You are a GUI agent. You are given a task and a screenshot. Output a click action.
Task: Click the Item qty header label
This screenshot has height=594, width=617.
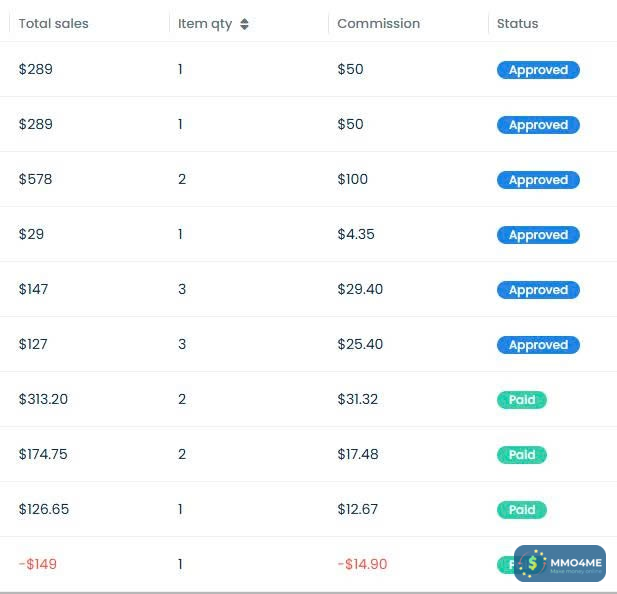click(x=205, y=24)
